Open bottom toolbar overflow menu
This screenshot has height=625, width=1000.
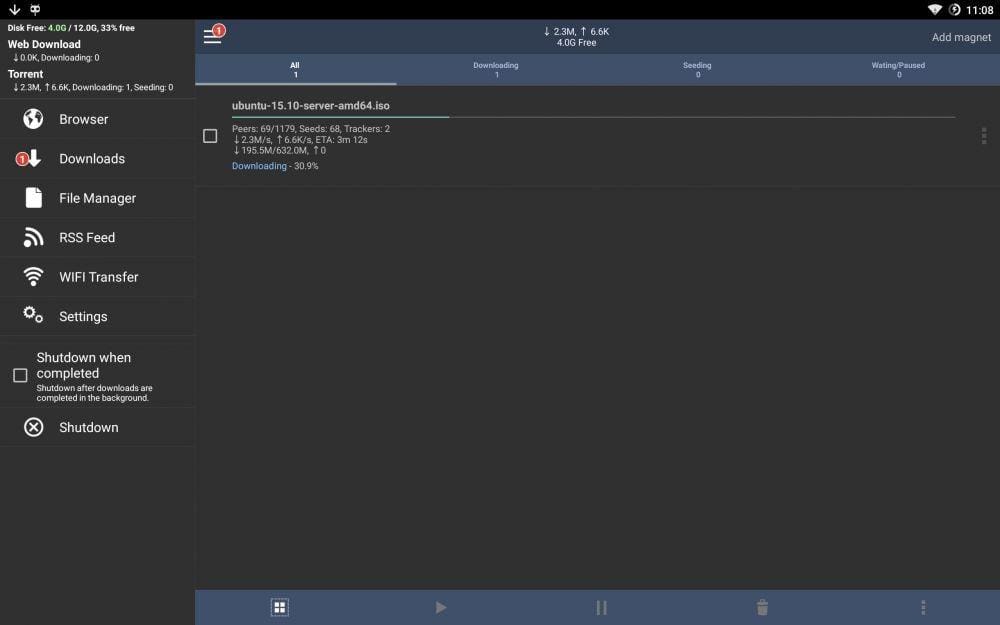coord(923,607)
